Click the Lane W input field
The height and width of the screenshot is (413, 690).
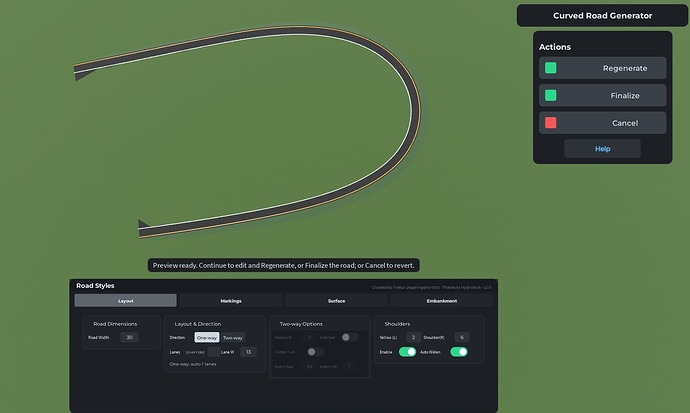coord(249,352)
